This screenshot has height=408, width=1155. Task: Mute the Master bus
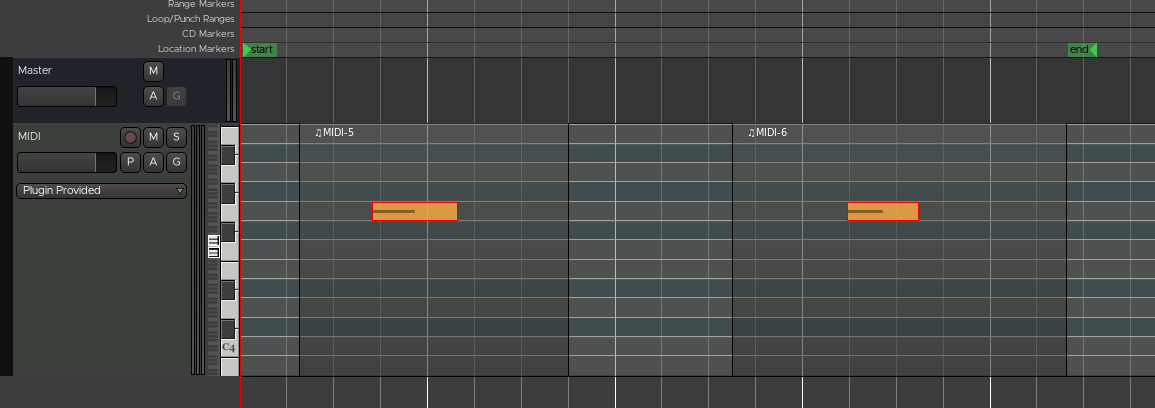[x=153, y=71]
